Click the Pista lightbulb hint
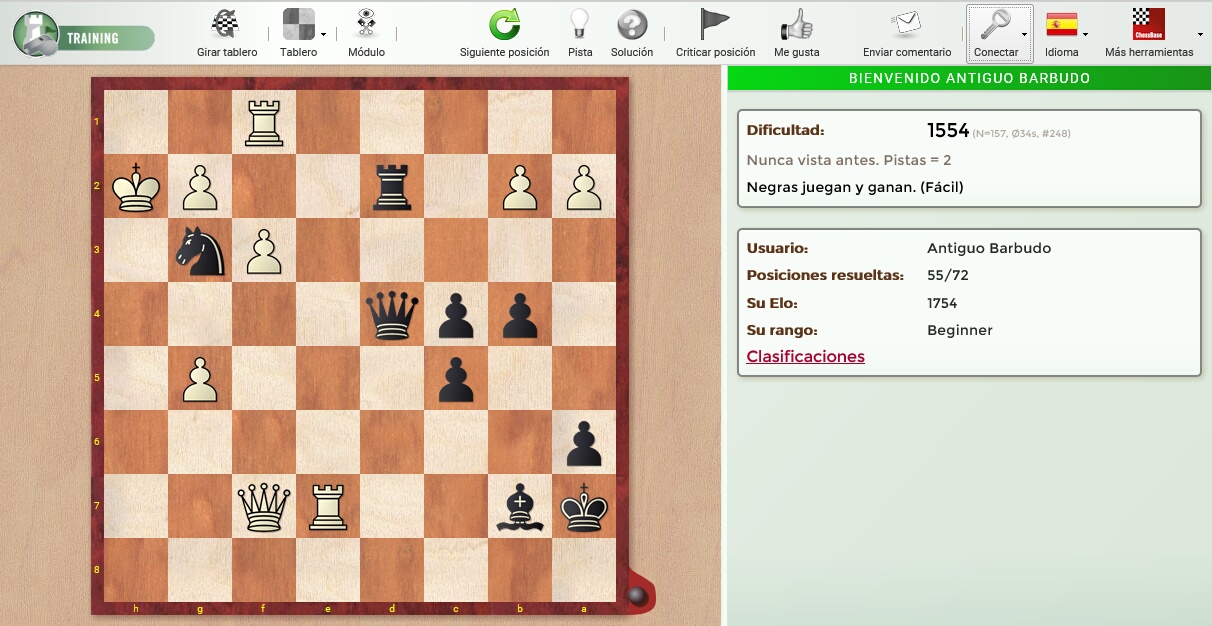This screenshot has width=1212, height=626. pos(580,24)
